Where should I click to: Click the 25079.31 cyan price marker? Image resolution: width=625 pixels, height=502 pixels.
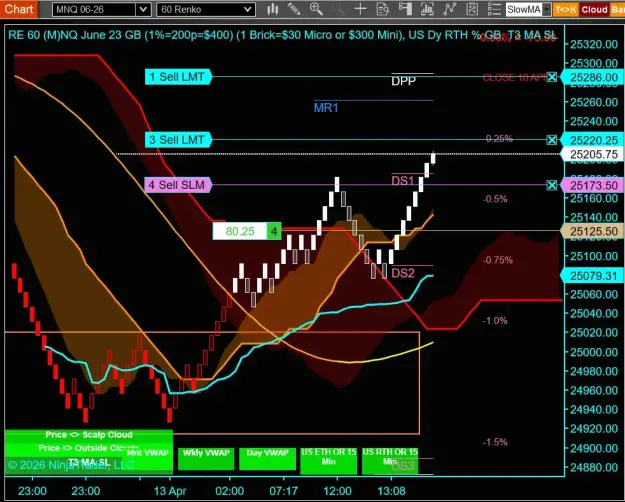point(592,276)
